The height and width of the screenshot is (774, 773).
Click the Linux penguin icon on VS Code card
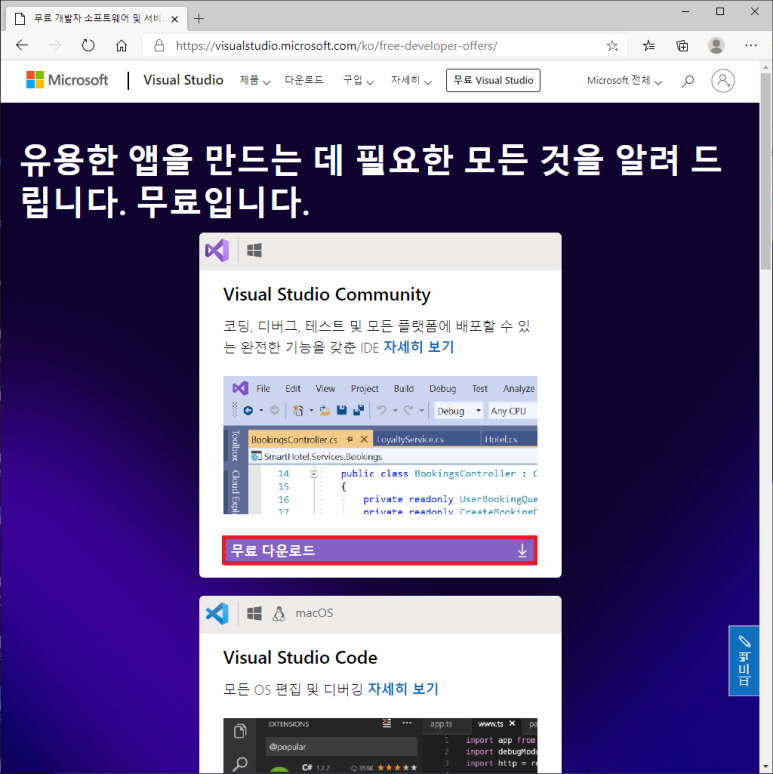(279, 614)
